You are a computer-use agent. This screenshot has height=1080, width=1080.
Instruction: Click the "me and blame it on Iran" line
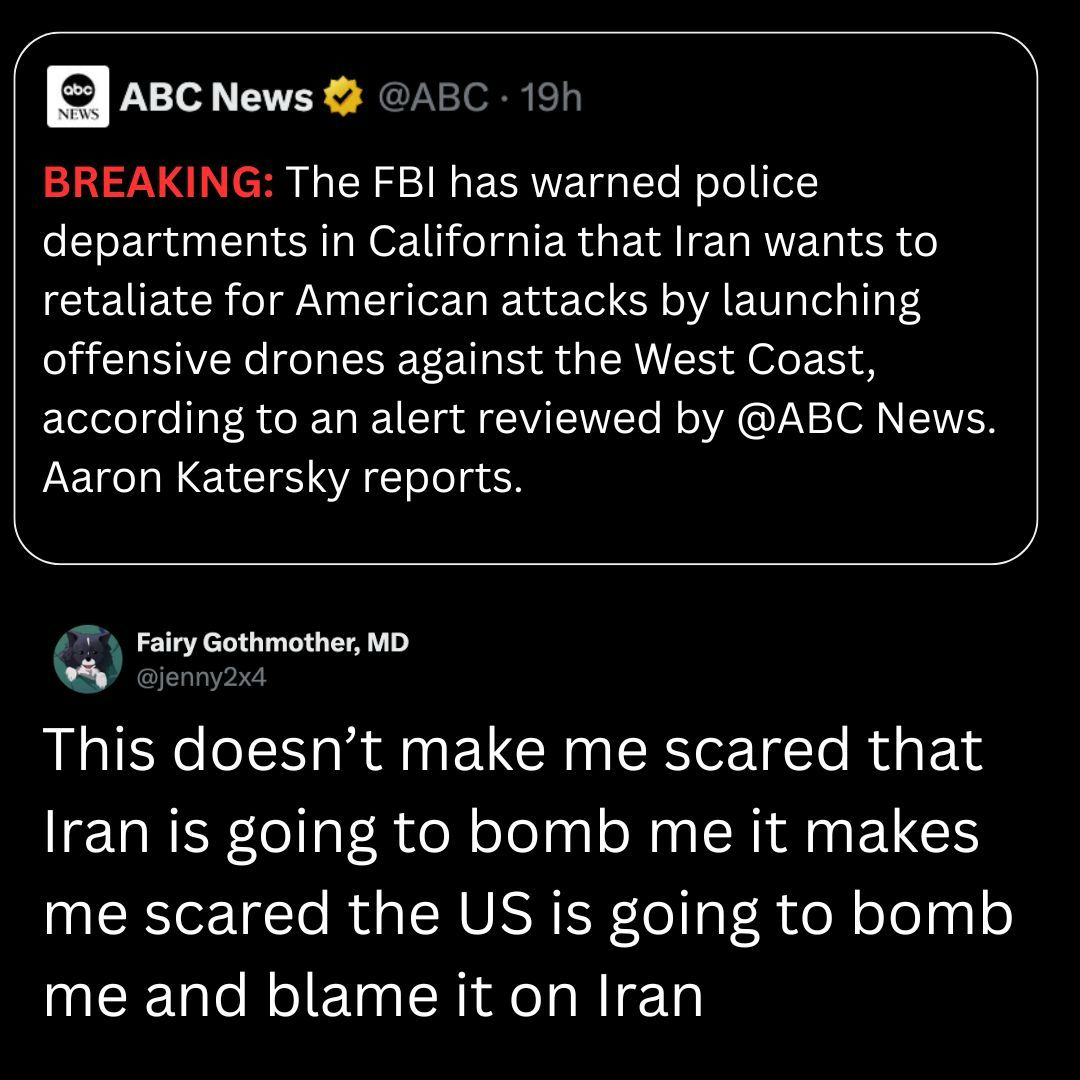(372, 995)
